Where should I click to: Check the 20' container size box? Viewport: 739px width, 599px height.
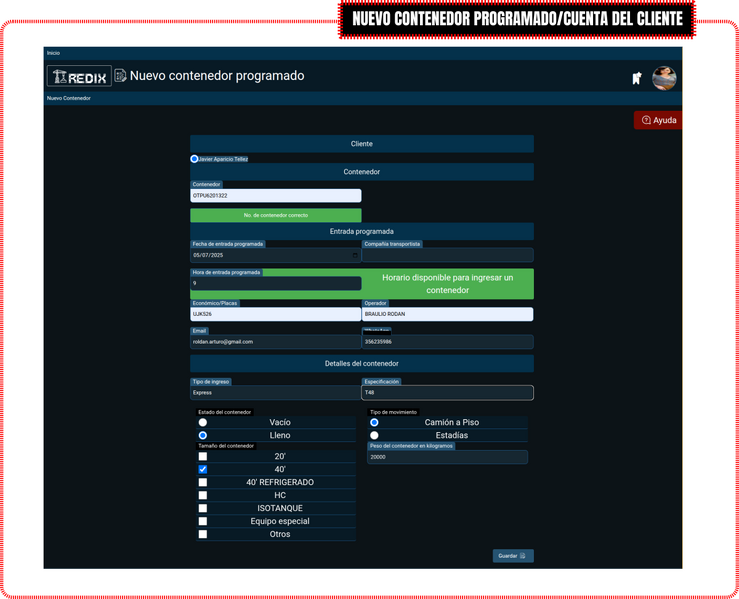coord(203,456)
